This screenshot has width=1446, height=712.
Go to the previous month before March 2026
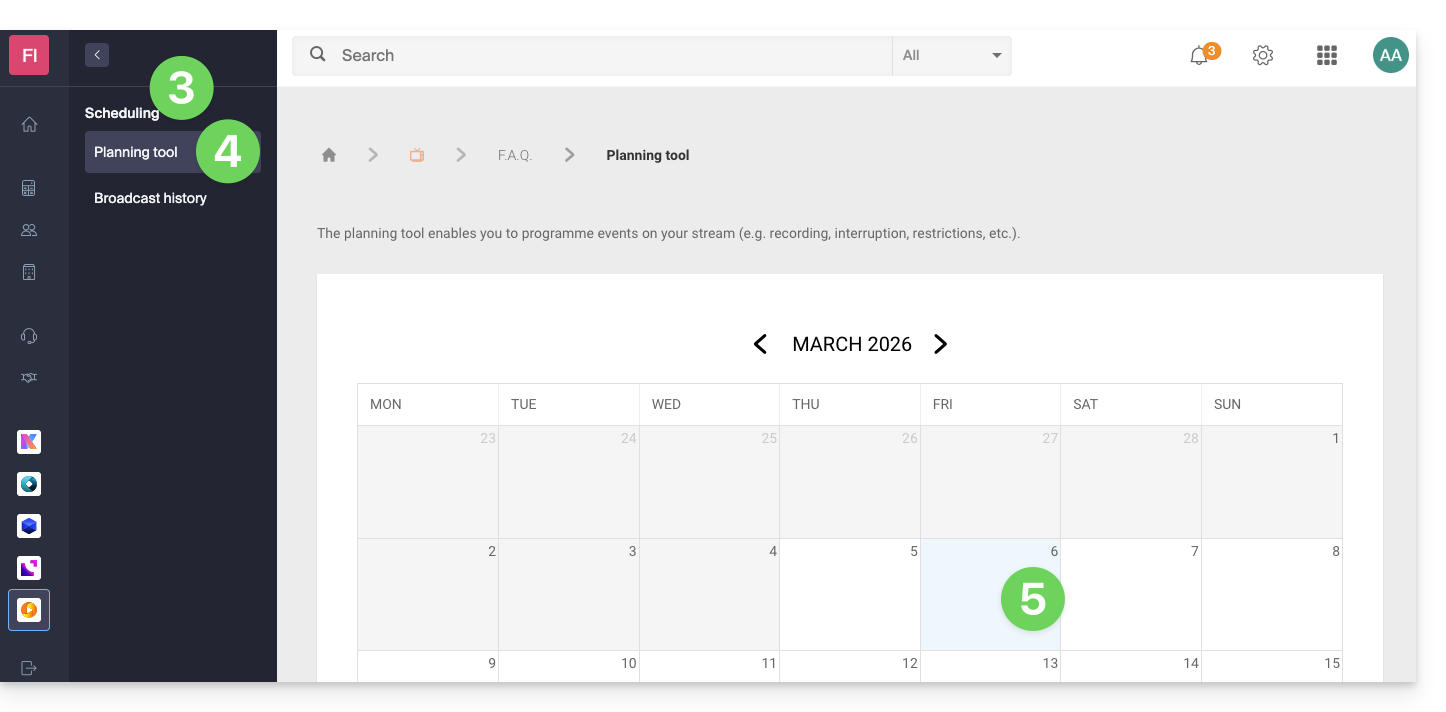click(760, 344)
